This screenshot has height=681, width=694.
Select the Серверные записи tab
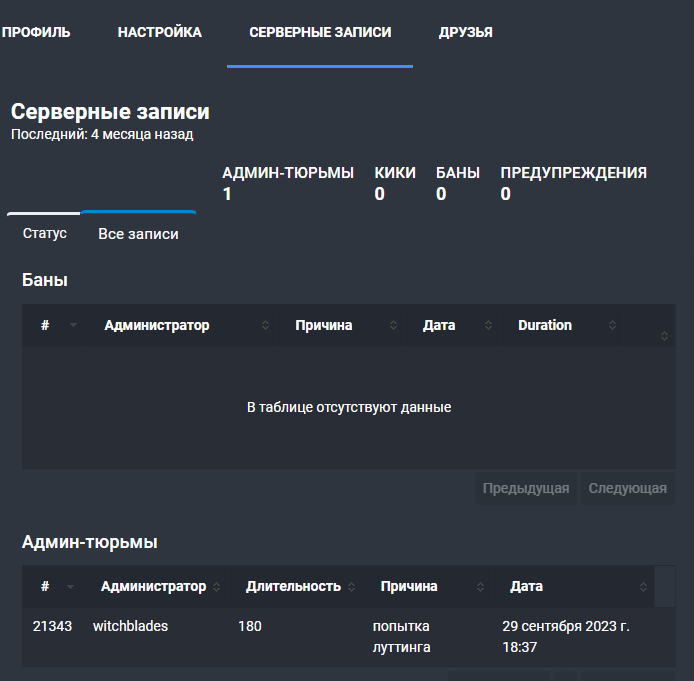pyautogui.click(x=320, y=32)
